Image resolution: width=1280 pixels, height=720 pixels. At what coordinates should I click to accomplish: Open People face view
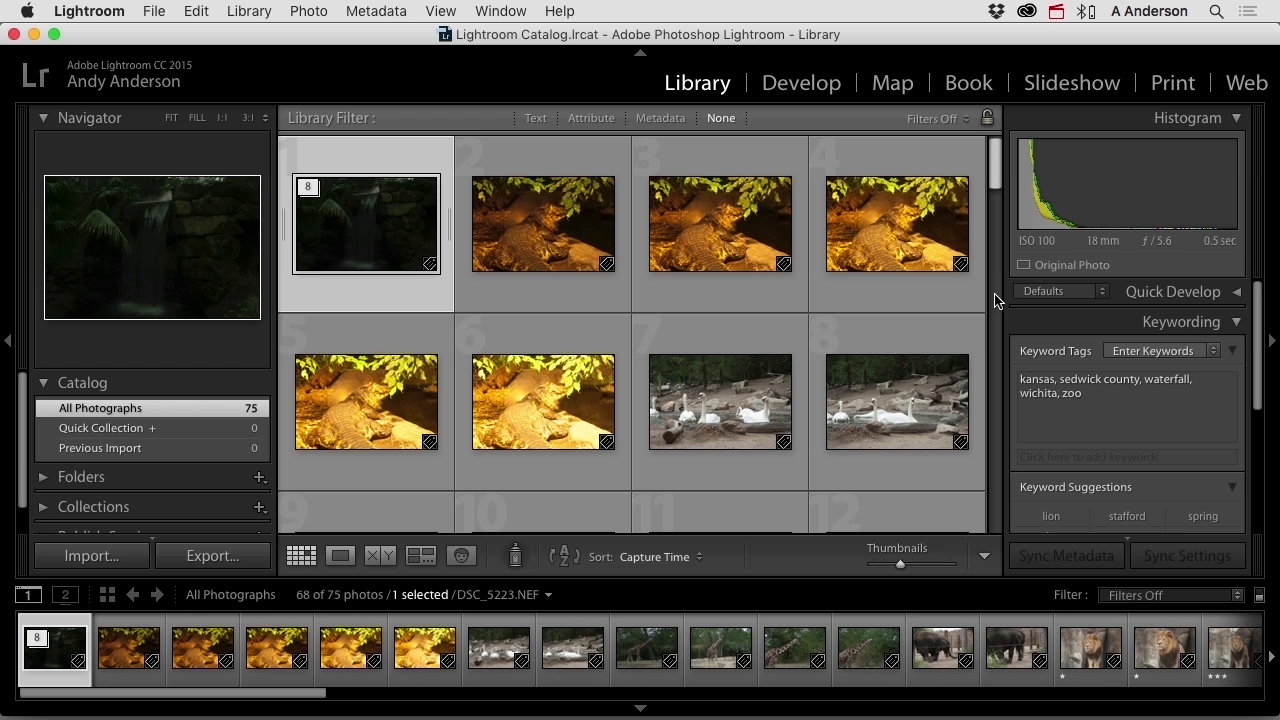tap(461, 556)
